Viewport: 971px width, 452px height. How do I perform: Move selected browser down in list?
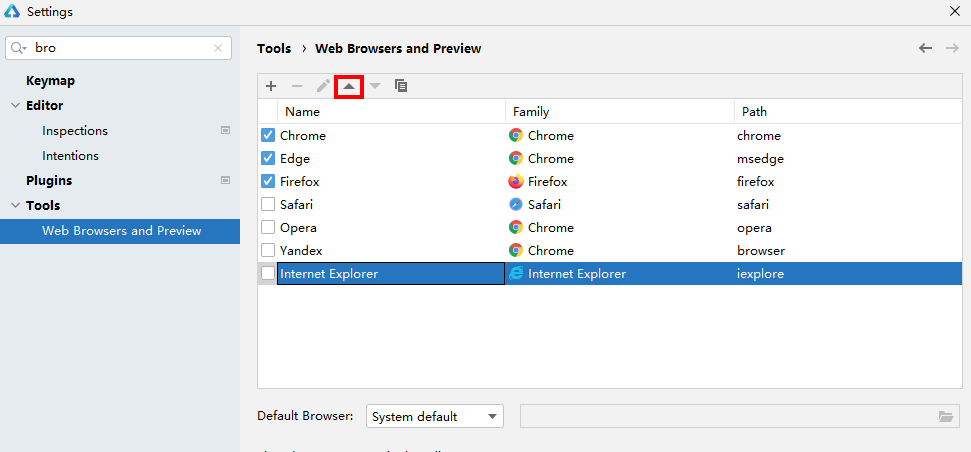(x=375, y=86)
